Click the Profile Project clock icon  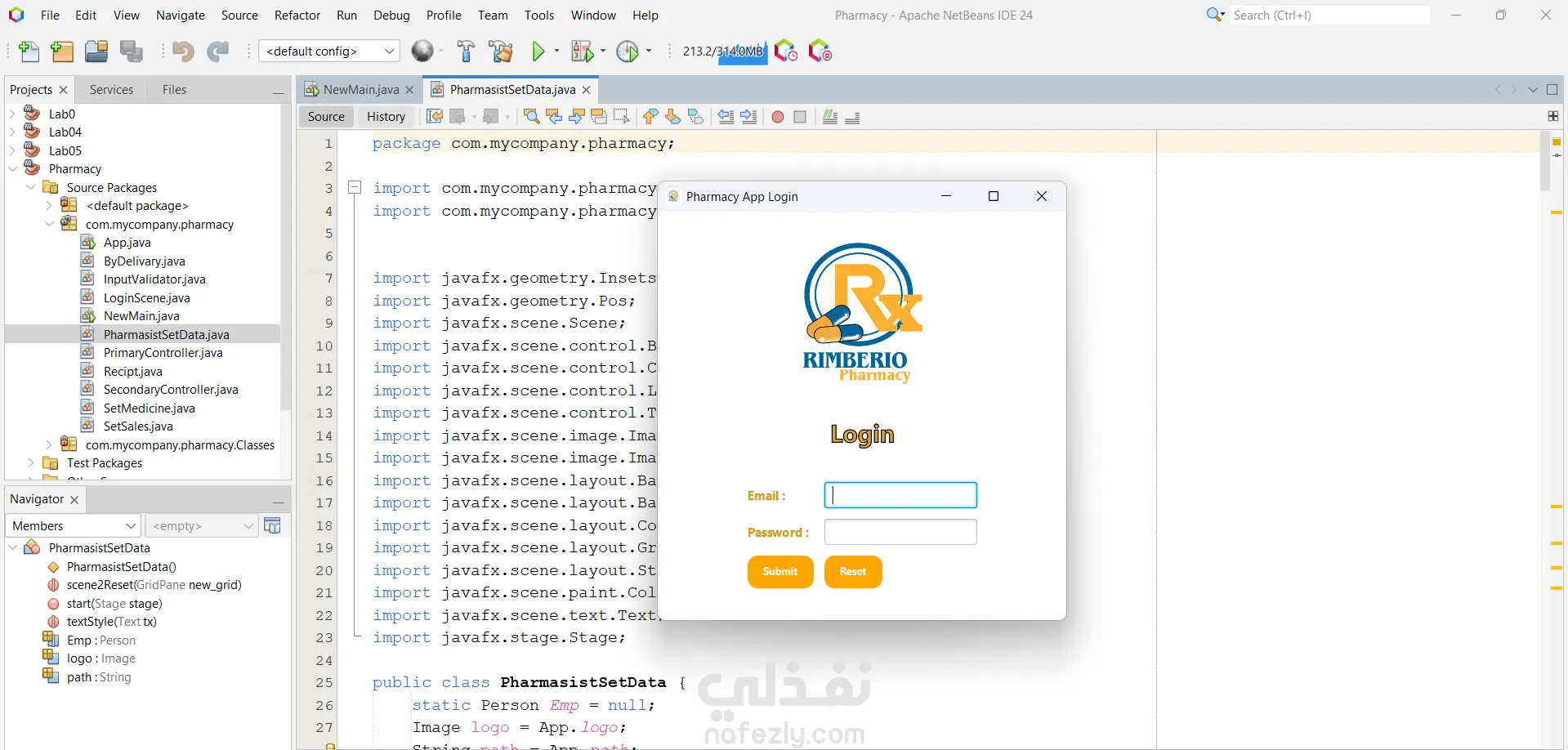pyautogui.click(x=628, y=51)
